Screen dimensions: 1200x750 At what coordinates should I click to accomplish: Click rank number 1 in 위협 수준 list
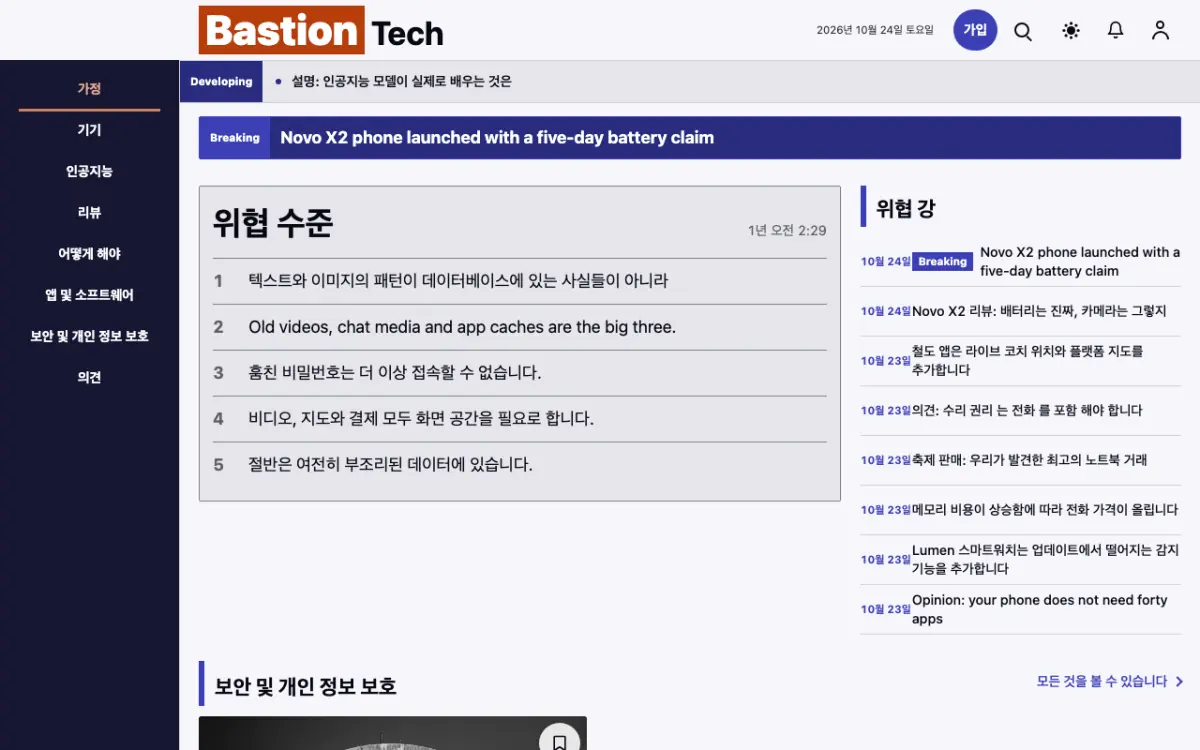coord(218,281)
